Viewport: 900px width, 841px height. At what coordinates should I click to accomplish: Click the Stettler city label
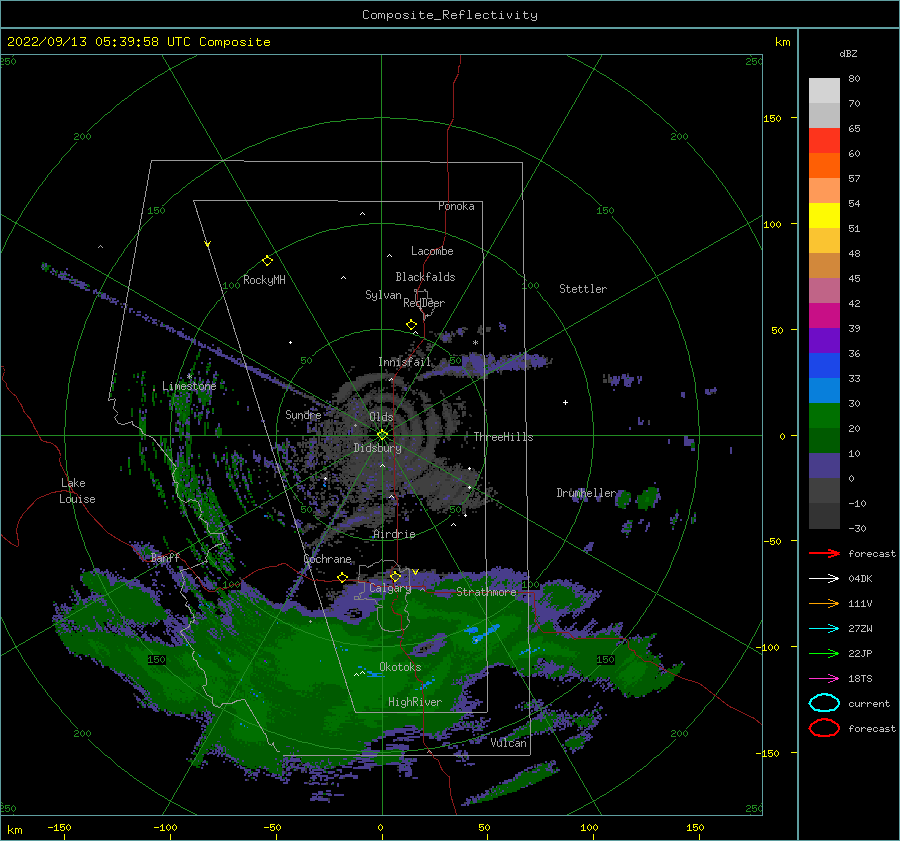(583, 289)
